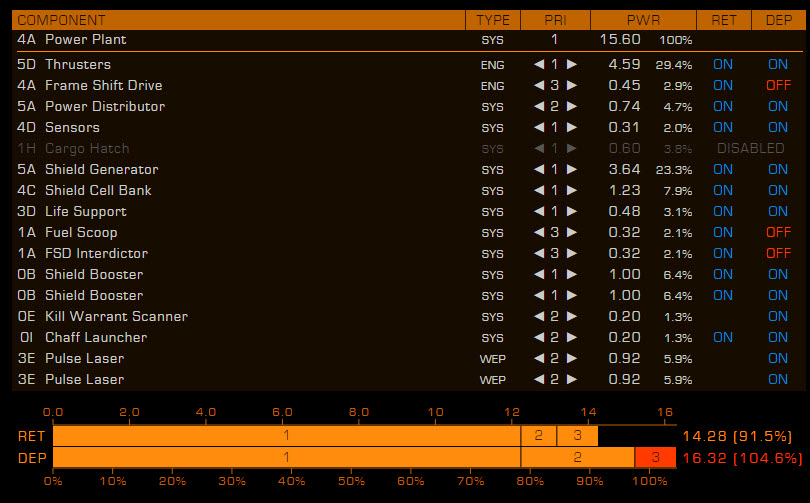Click right priority arrow on Shield Cell Bank
810x503 pixels.
click(571, 191)
